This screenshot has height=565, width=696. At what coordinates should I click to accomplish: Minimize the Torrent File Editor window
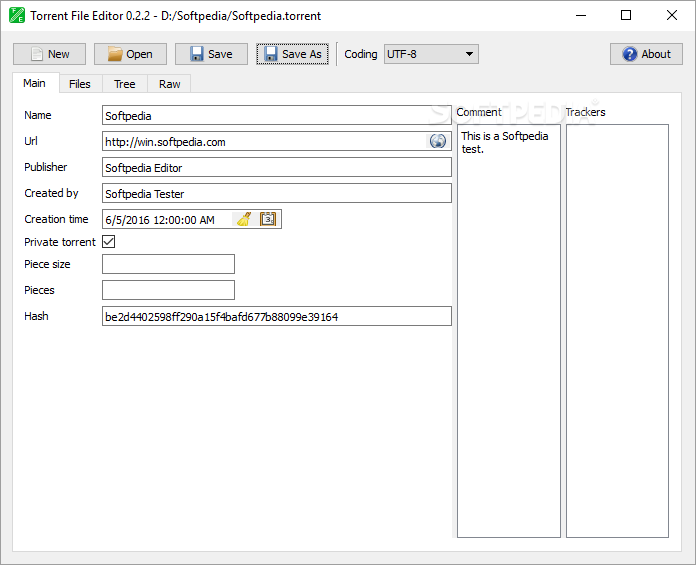[x=581, y=16]
